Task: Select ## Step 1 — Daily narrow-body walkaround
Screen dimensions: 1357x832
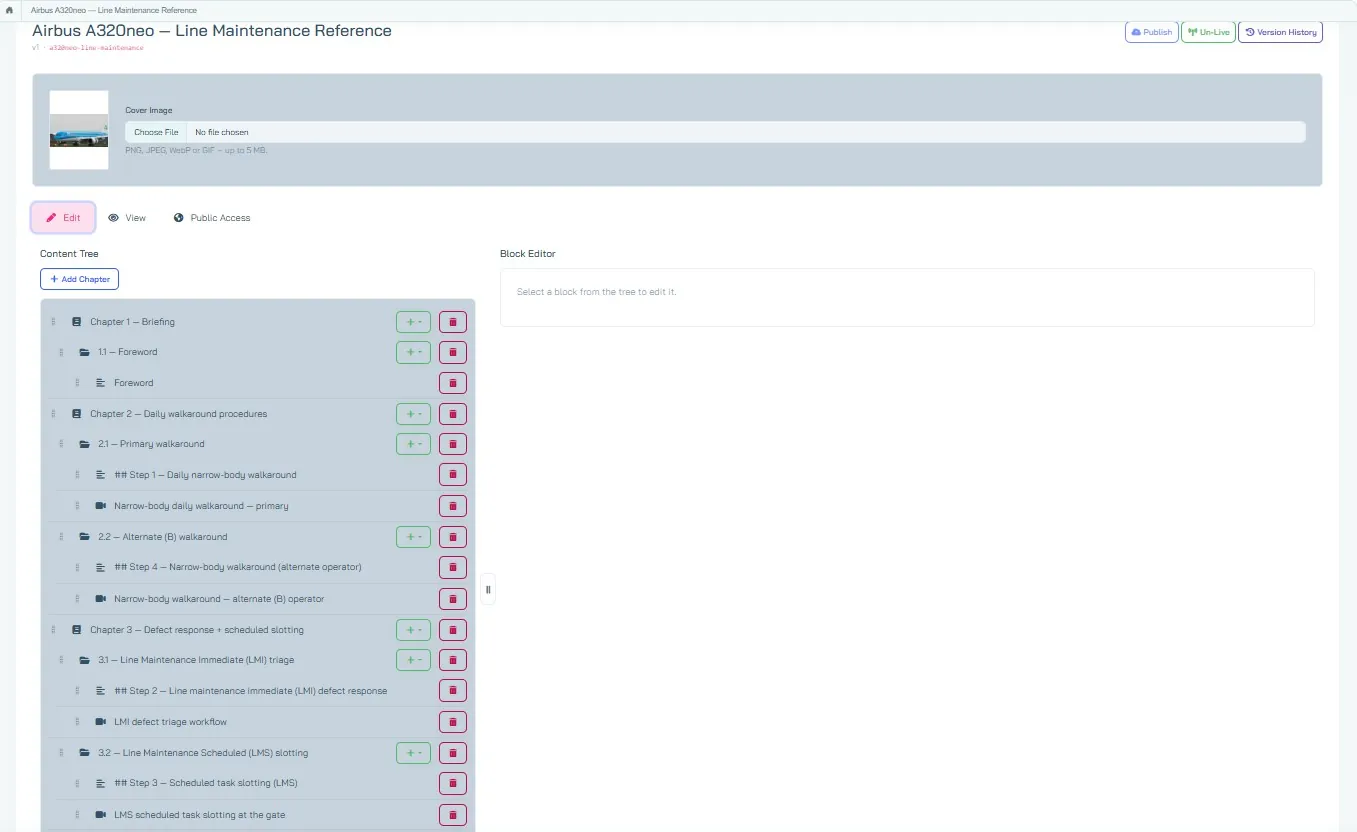Action: 205,475
